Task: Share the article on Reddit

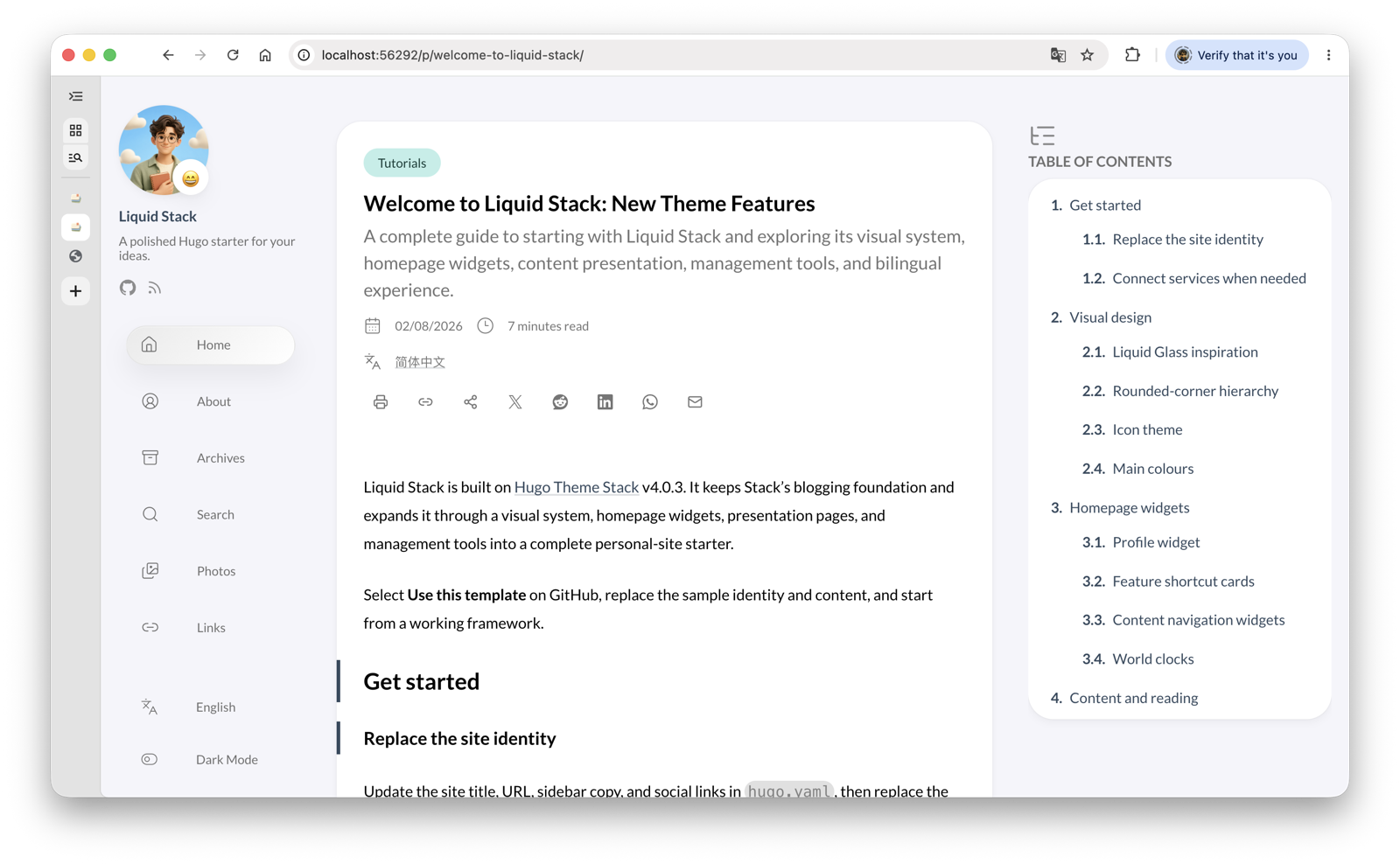Action: (x=560, y=402)
